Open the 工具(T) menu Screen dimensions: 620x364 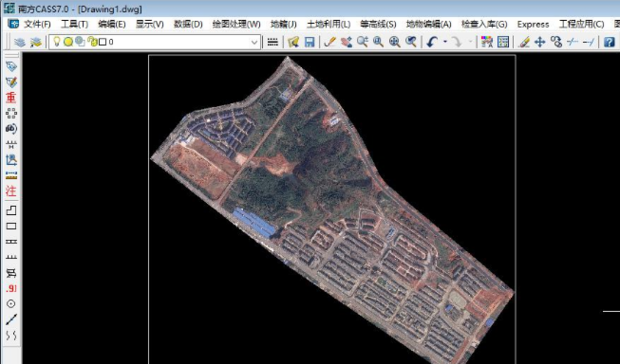tap(74, 25)
